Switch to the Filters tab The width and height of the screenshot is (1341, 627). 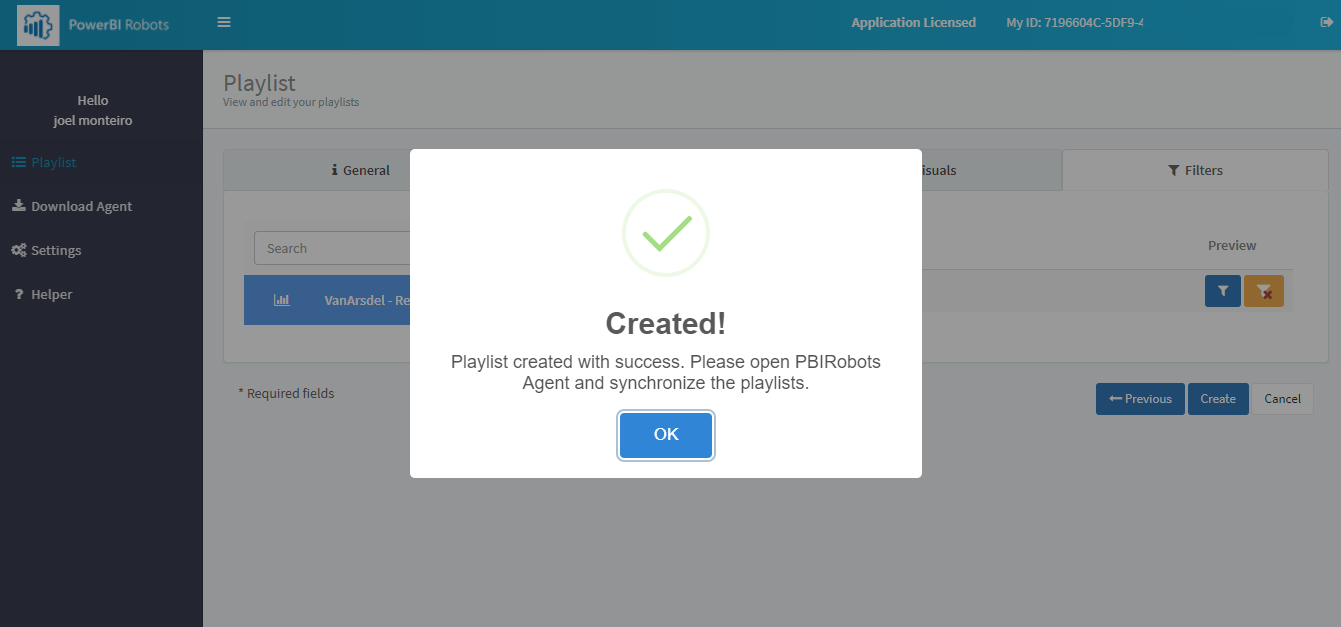coord(1195,170)
